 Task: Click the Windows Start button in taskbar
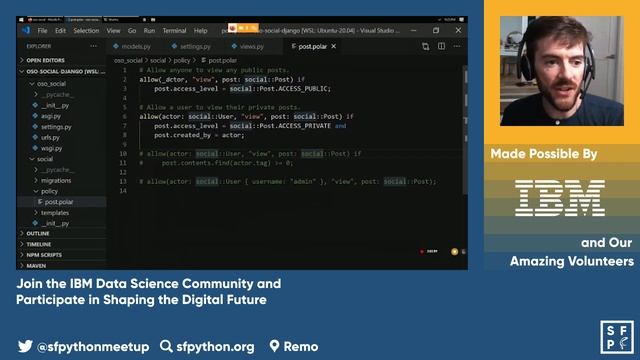coord(21,20)
